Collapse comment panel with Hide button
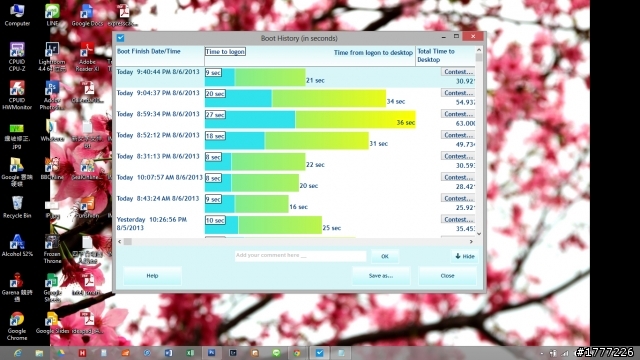This screenshot has height=360, width=640. [464, 256]
